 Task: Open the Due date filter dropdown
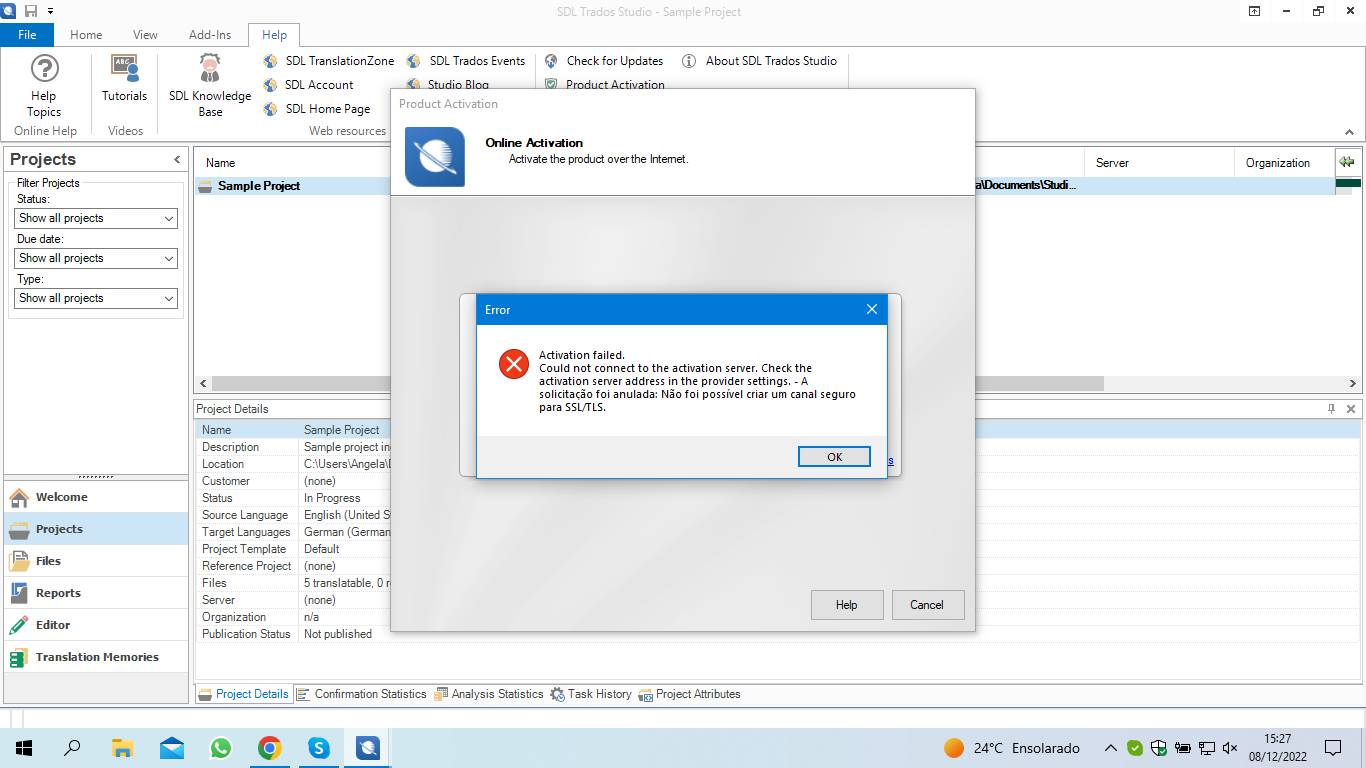95,258
